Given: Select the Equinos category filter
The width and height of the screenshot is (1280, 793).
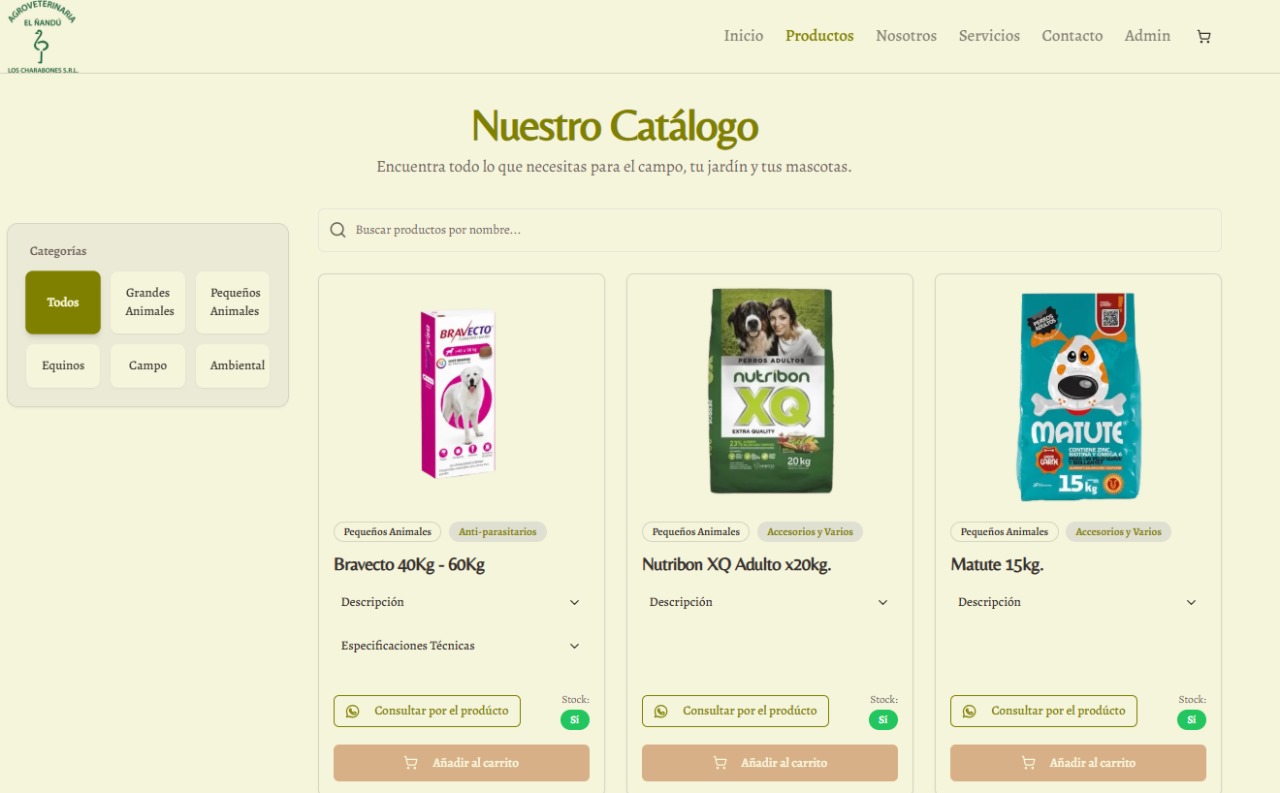Looking at the screenshot, I should (x=63, y=365).
